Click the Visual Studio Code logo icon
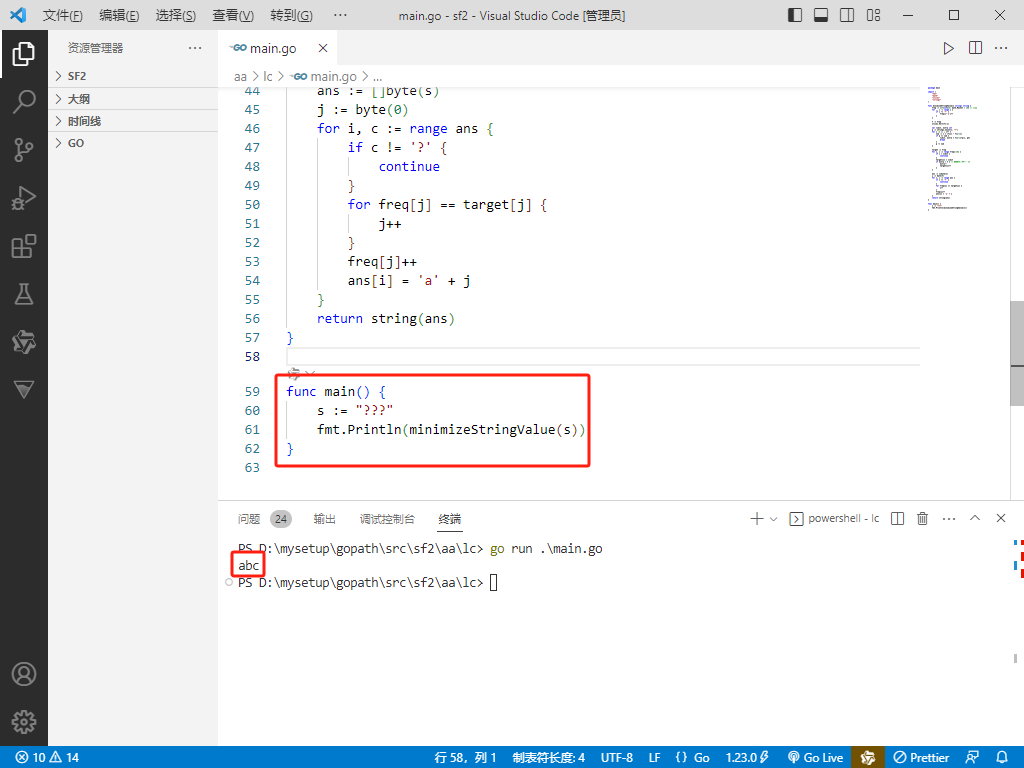 [x=18, y=14]
